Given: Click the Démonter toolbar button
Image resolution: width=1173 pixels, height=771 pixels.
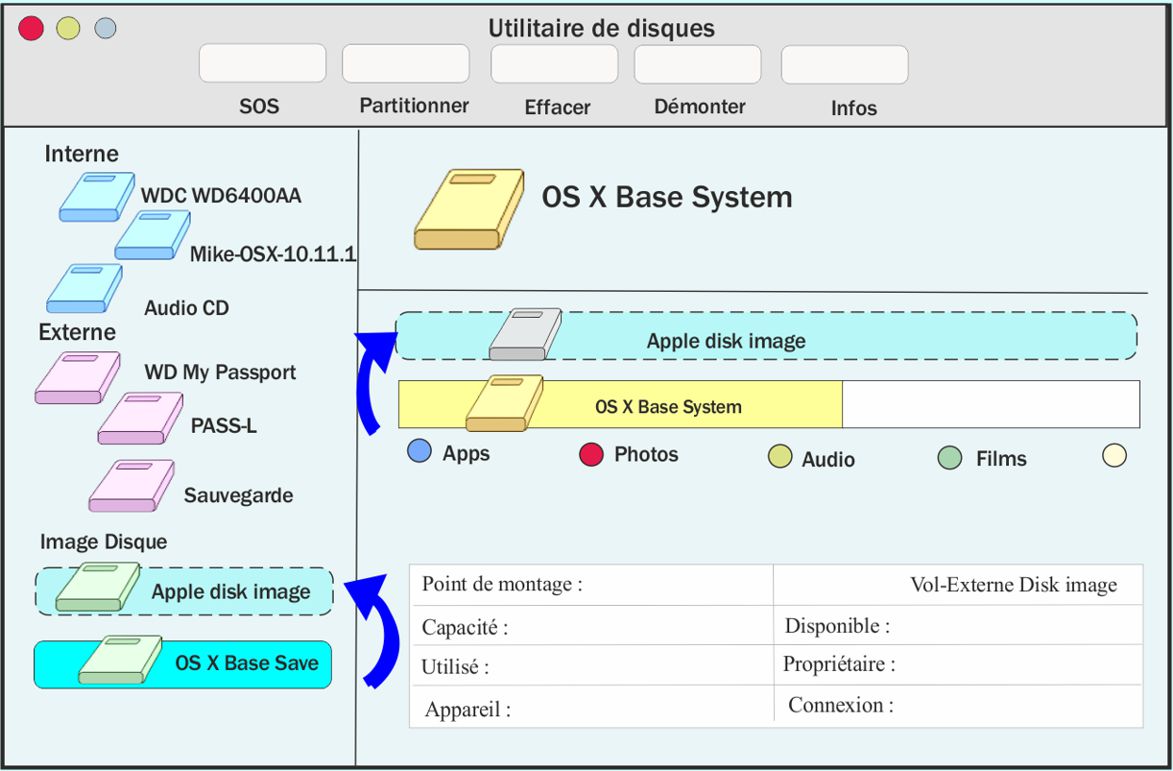Looking at the screenshot, I should (x=697, y=64).
